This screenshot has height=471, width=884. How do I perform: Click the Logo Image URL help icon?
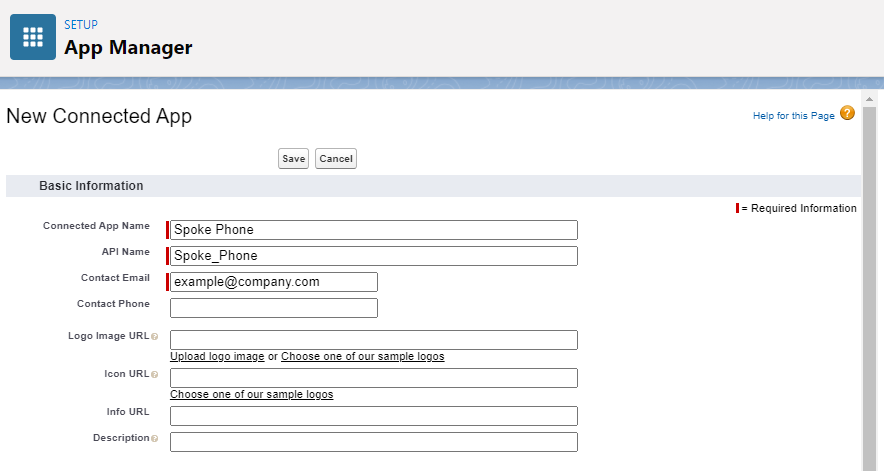pyautogui.click(x=154, y=337)
